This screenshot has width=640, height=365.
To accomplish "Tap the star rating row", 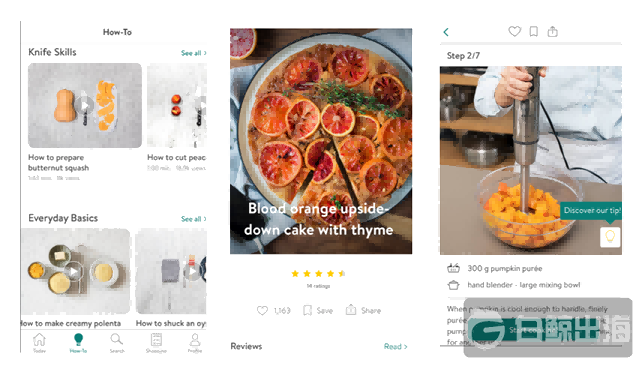I will tap(318, 274).
